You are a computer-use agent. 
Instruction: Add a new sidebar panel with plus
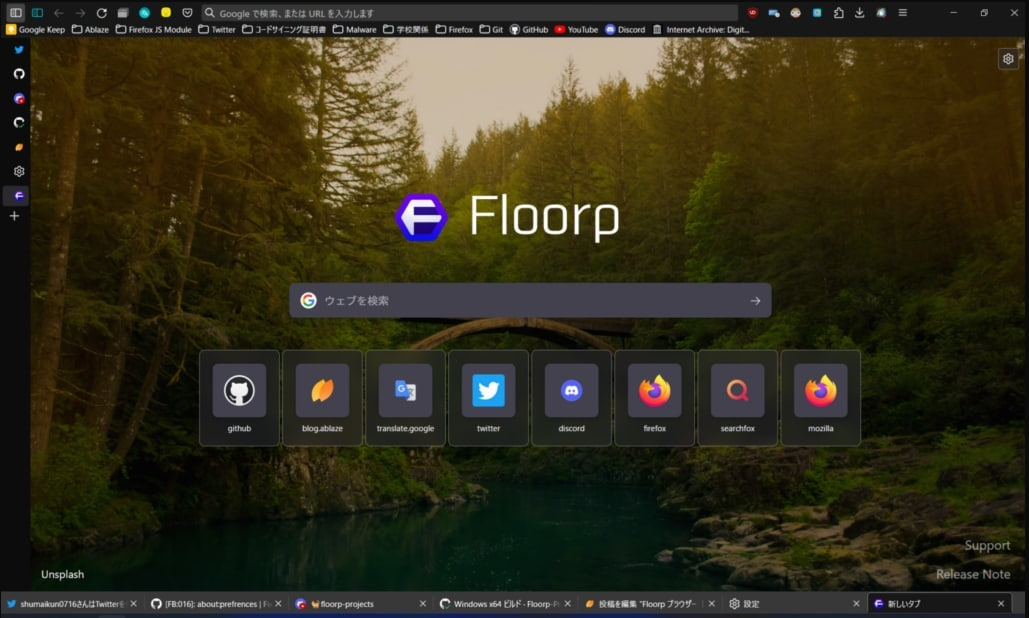pyautogui.click(x=14, y=216)
